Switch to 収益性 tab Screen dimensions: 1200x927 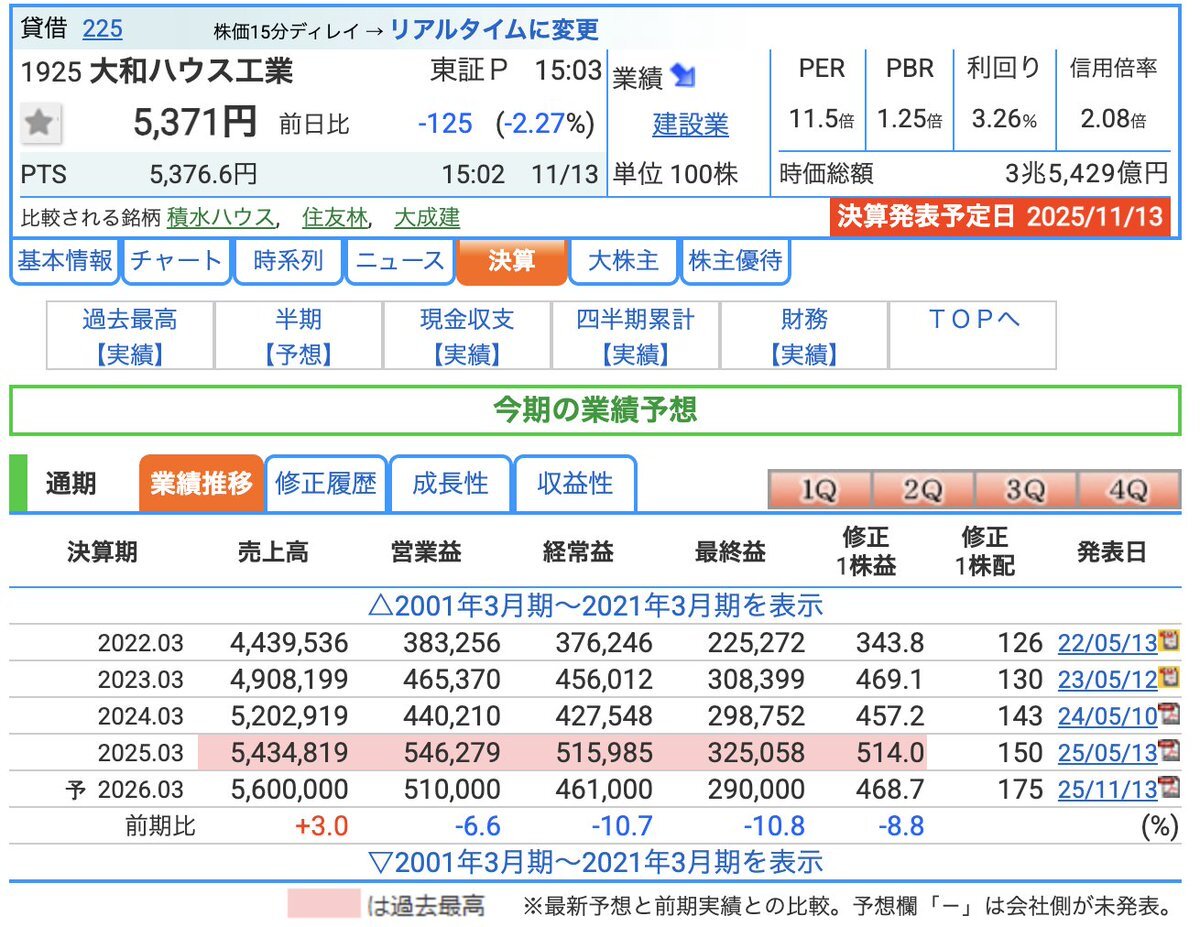pos(574,484)
